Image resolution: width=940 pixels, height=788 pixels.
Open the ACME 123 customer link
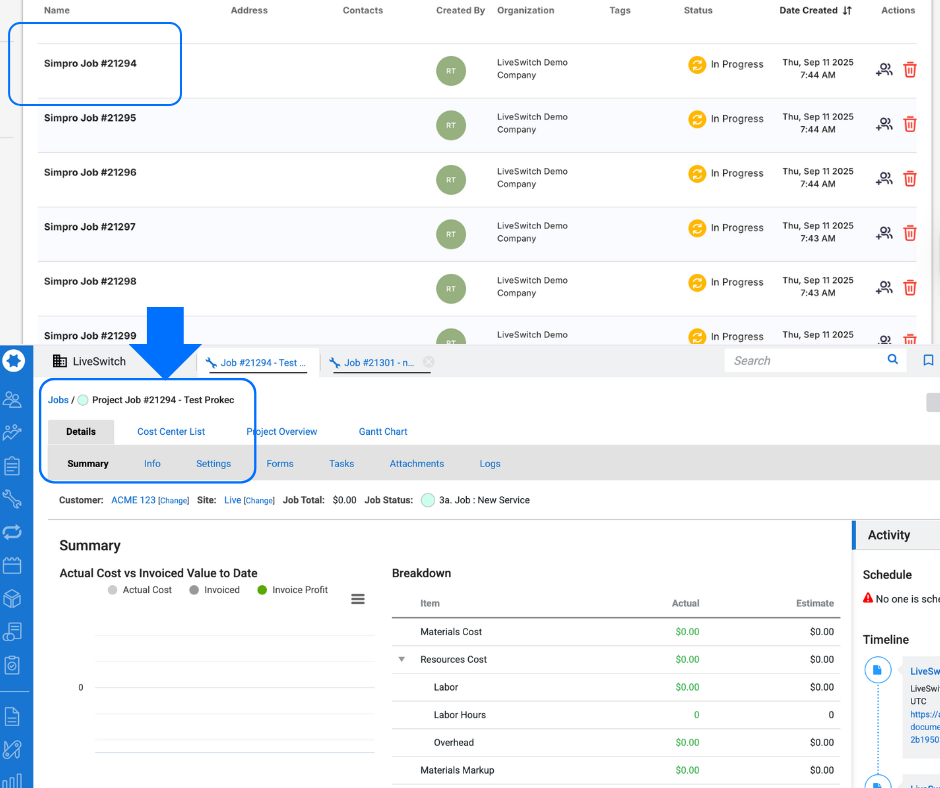coord(133,500)
